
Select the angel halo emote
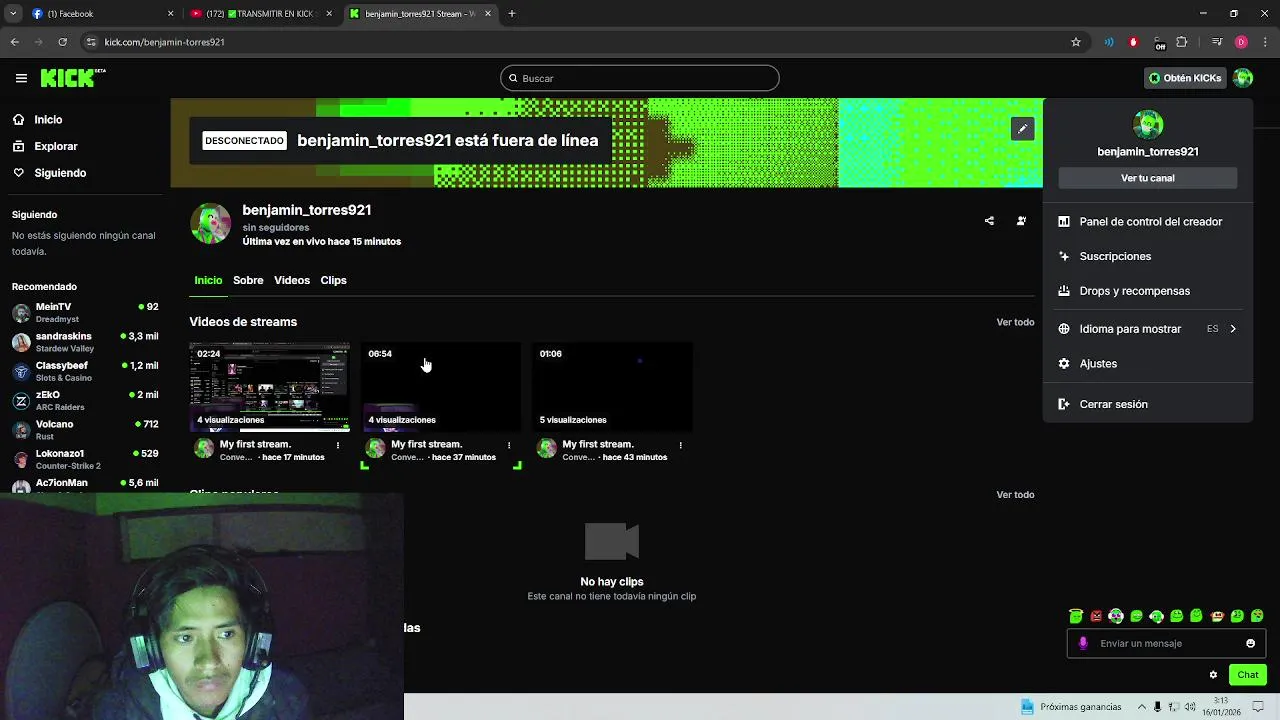click(1076, 616)
